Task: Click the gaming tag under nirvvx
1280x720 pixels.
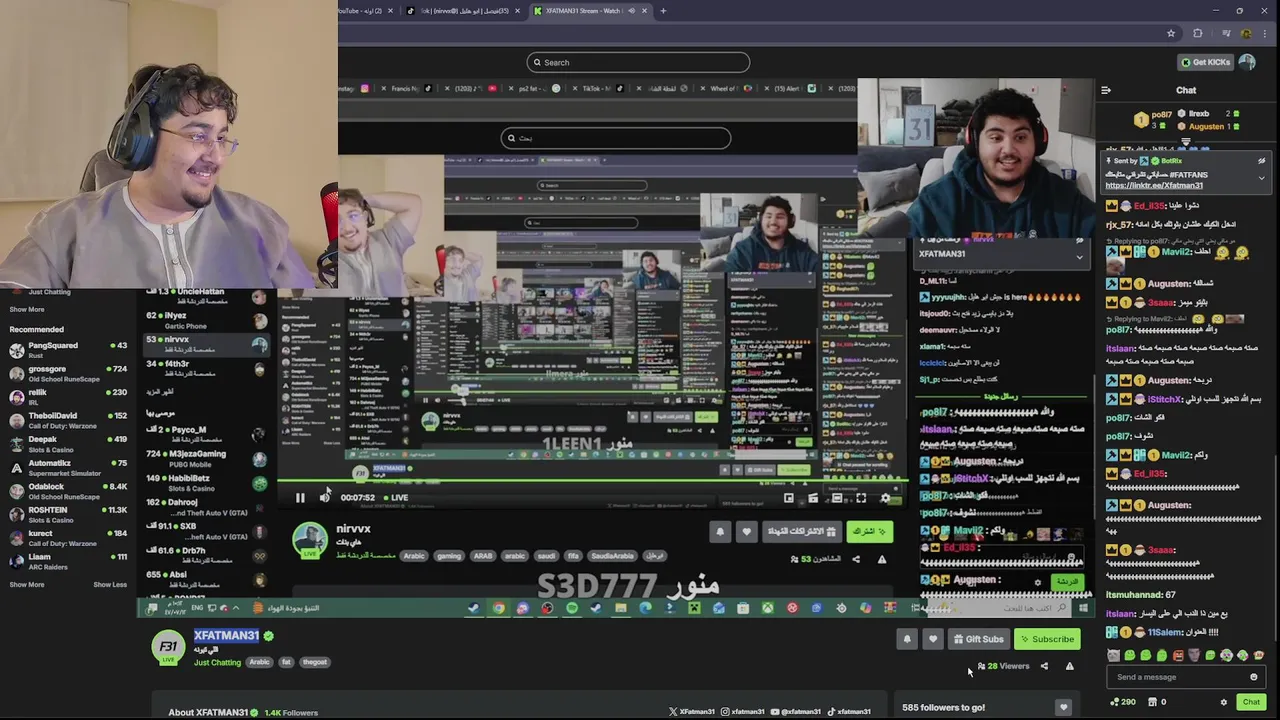Action: pos(449,556)
